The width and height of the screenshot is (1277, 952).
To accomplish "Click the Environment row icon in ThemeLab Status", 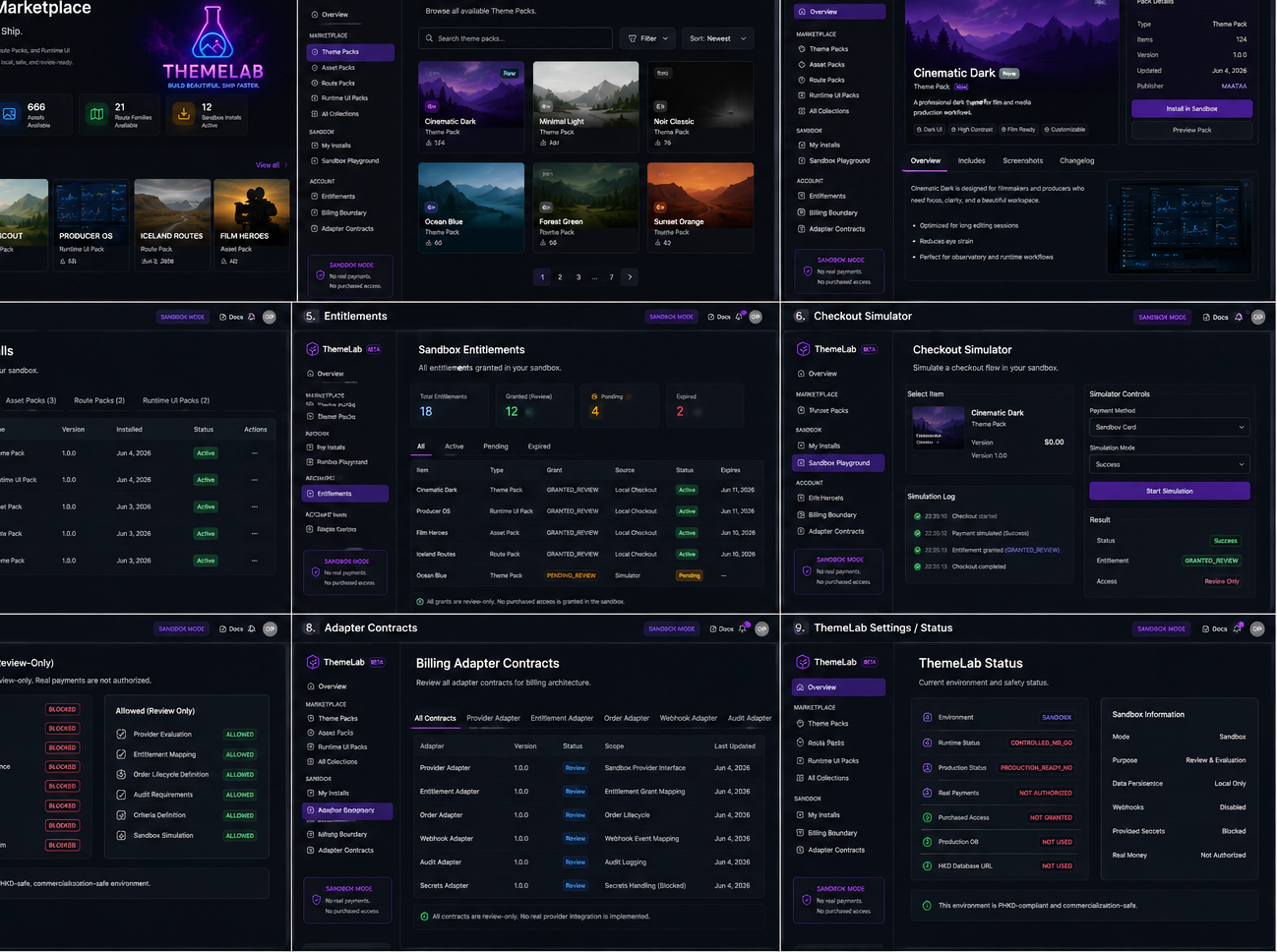I will [x=927, y=717].
